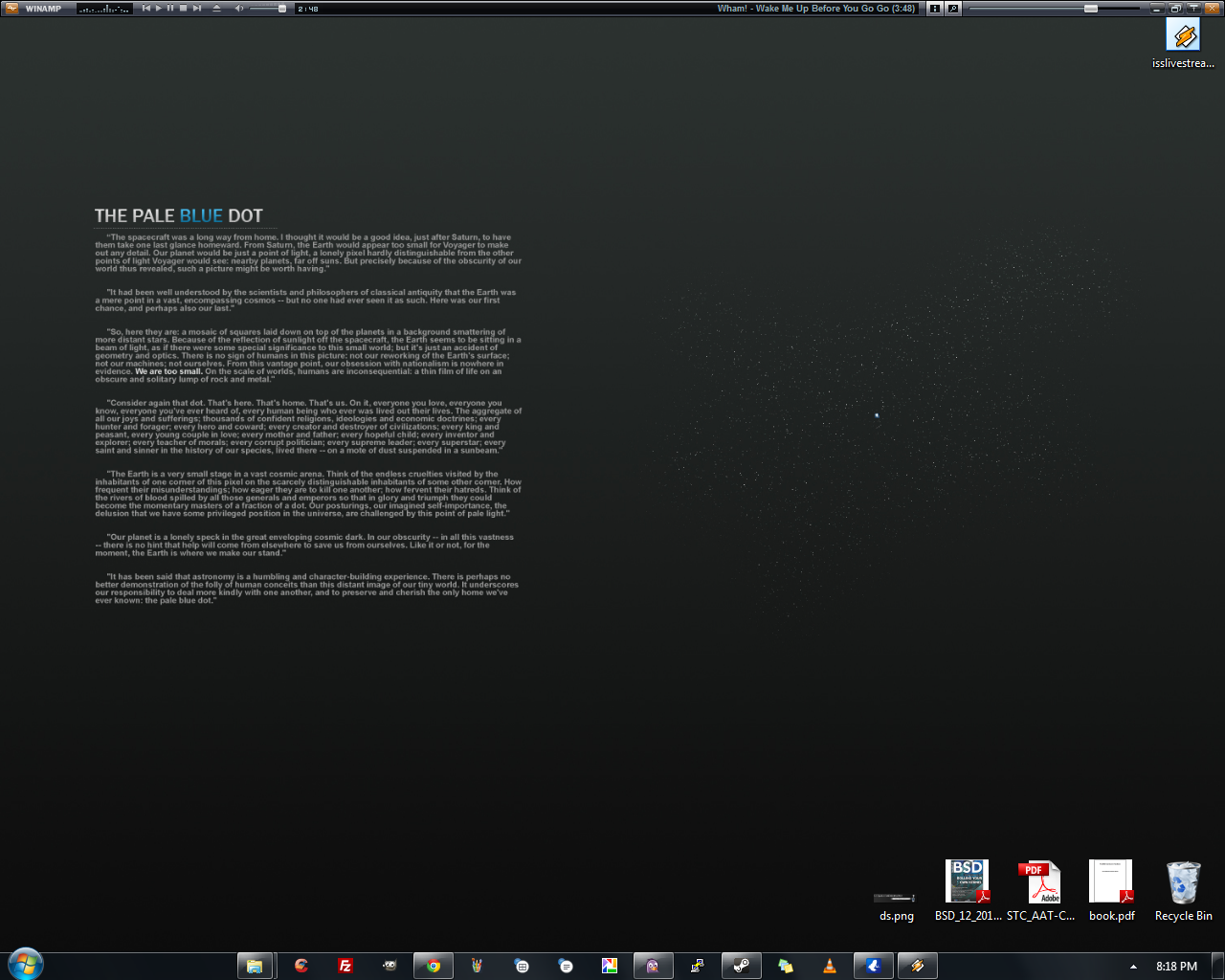Mute audio using the Winamp speaker icon
Screen dimensions: 1225x980
[x=239, y=9]
